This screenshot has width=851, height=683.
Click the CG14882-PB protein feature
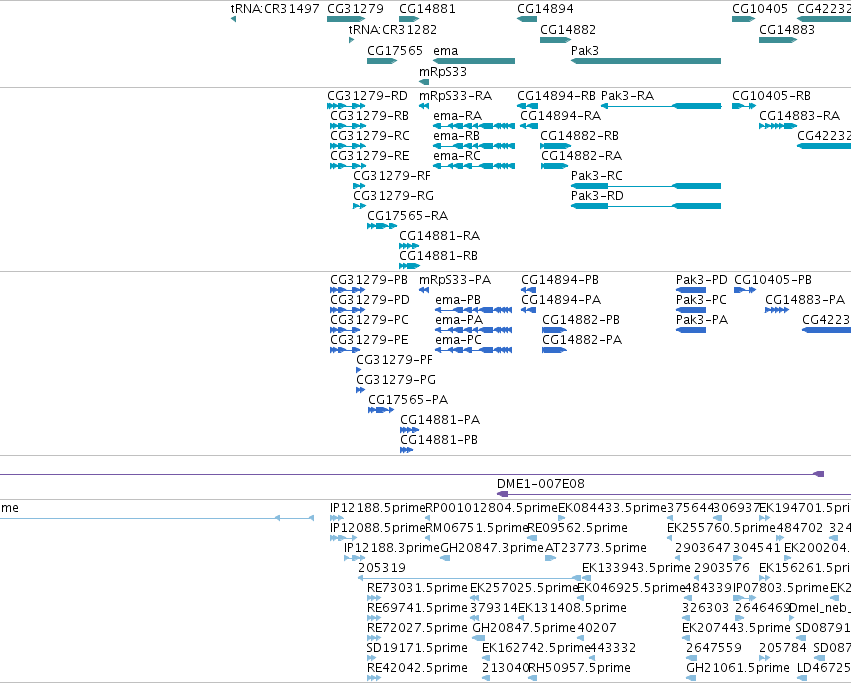(555, 330)
